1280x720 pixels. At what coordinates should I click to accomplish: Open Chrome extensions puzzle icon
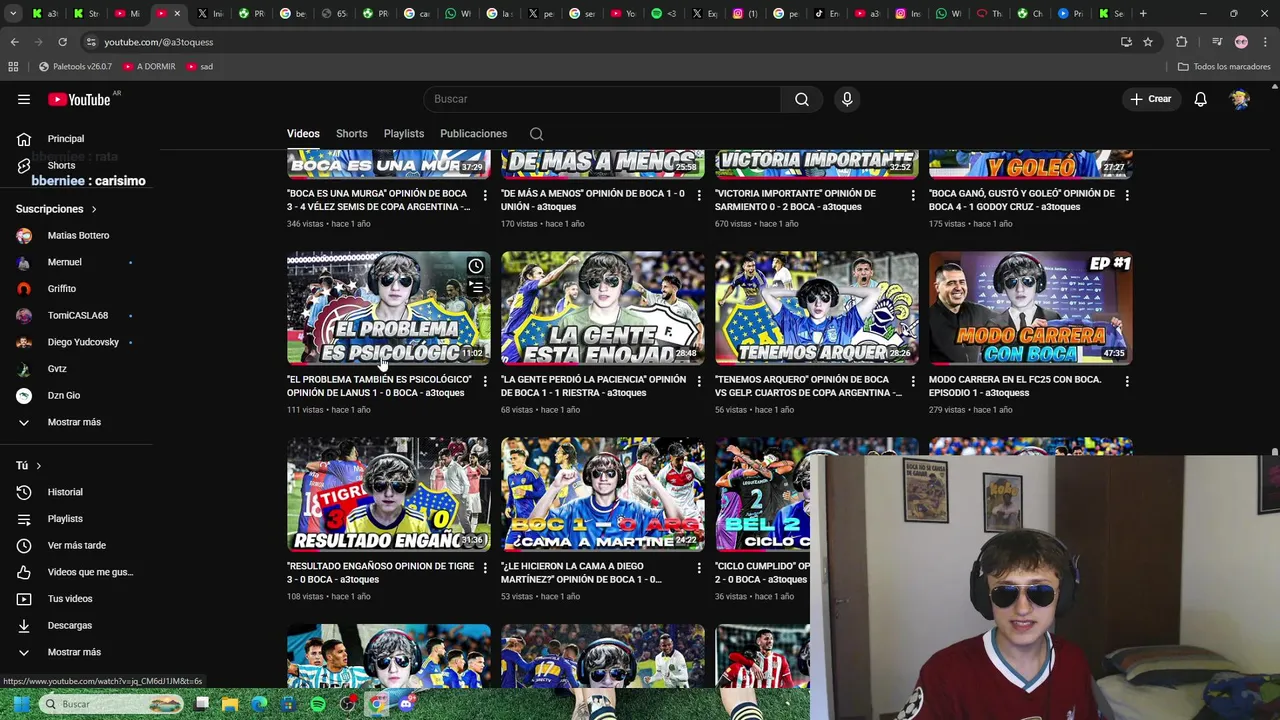(x=1182, y=42)
